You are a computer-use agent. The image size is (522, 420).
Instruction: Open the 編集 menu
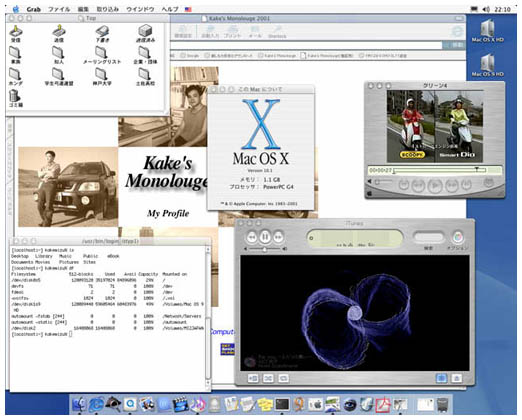(83, 9)
